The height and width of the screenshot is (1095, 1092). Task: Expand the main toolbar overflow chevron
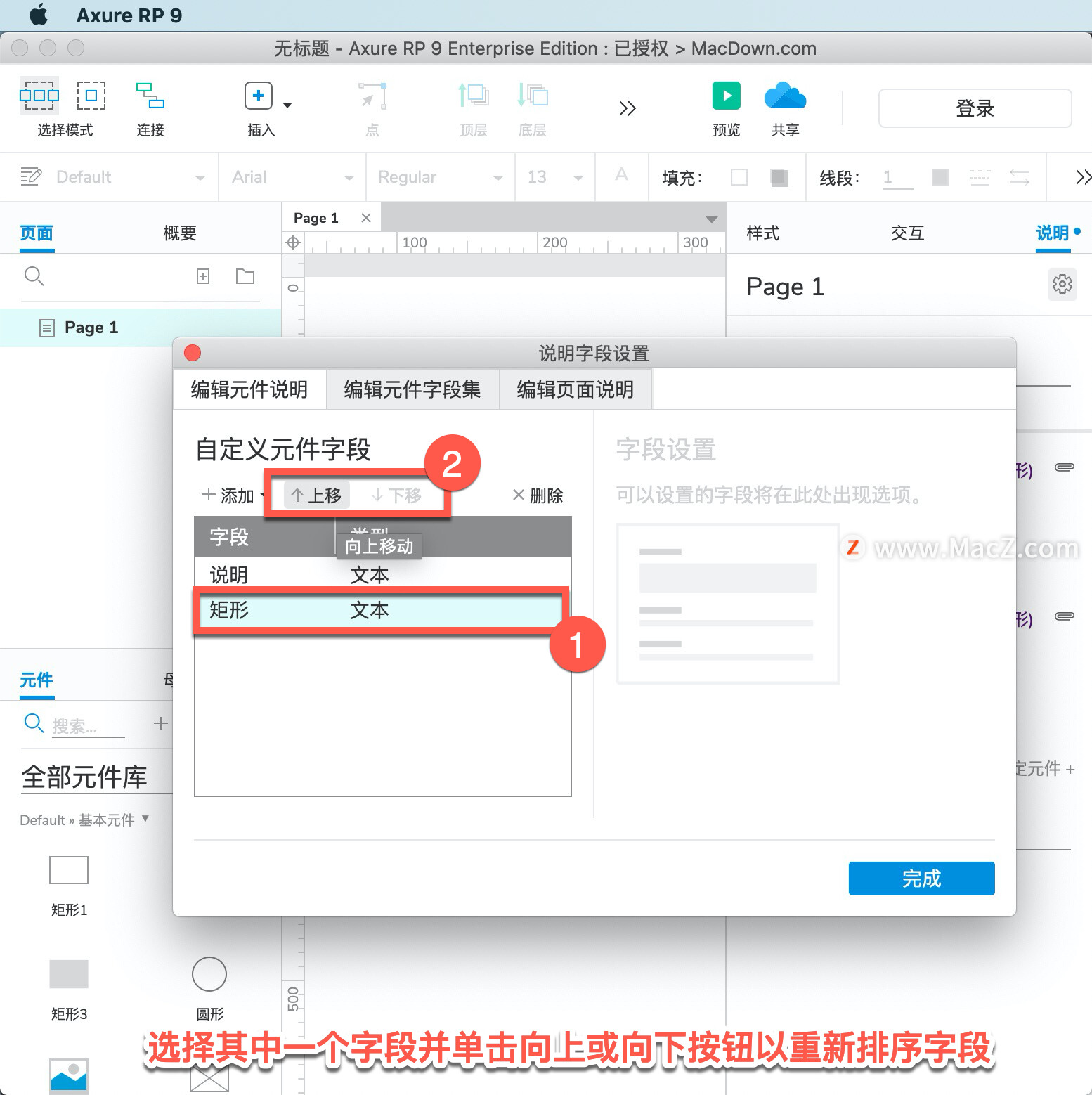[628, 108]
